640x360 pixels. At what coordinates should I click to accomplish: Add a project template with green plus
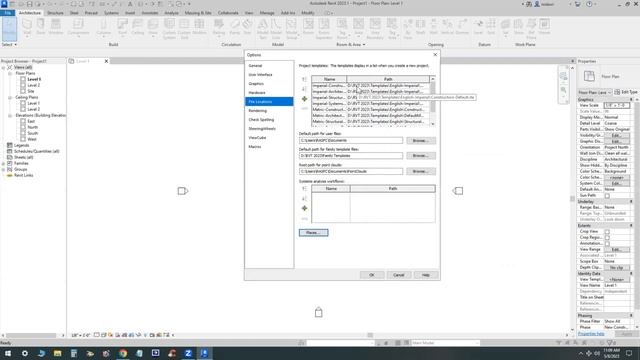click(304, 99)
